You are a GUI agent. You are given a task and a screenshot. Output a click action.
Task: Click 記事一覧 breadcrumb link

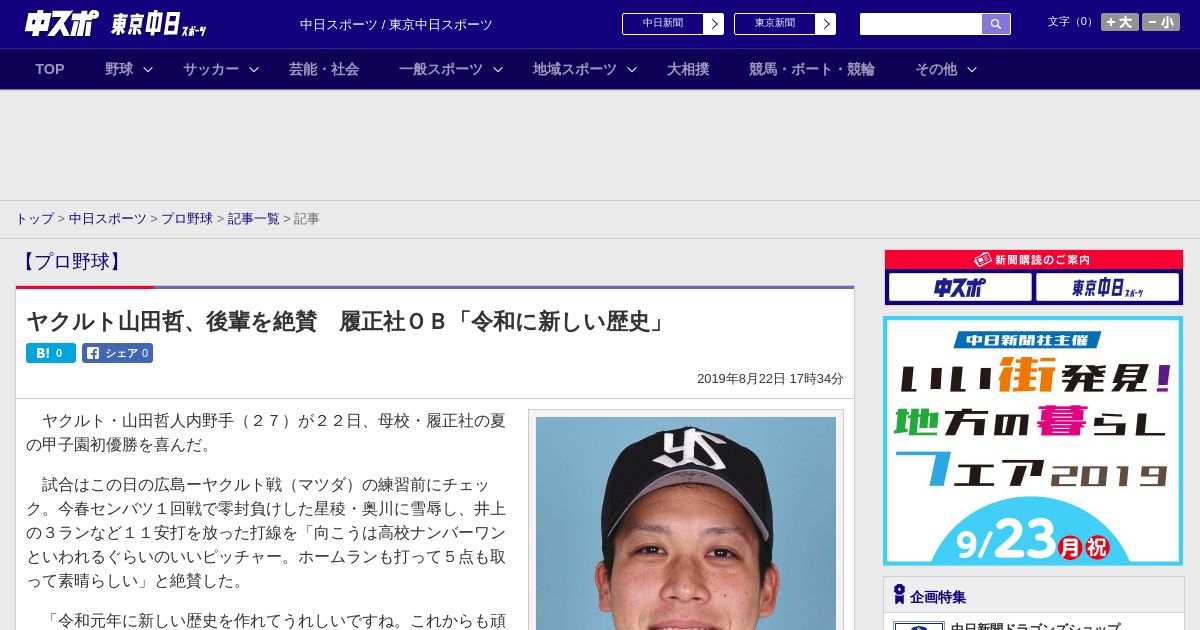pos(254,219)
